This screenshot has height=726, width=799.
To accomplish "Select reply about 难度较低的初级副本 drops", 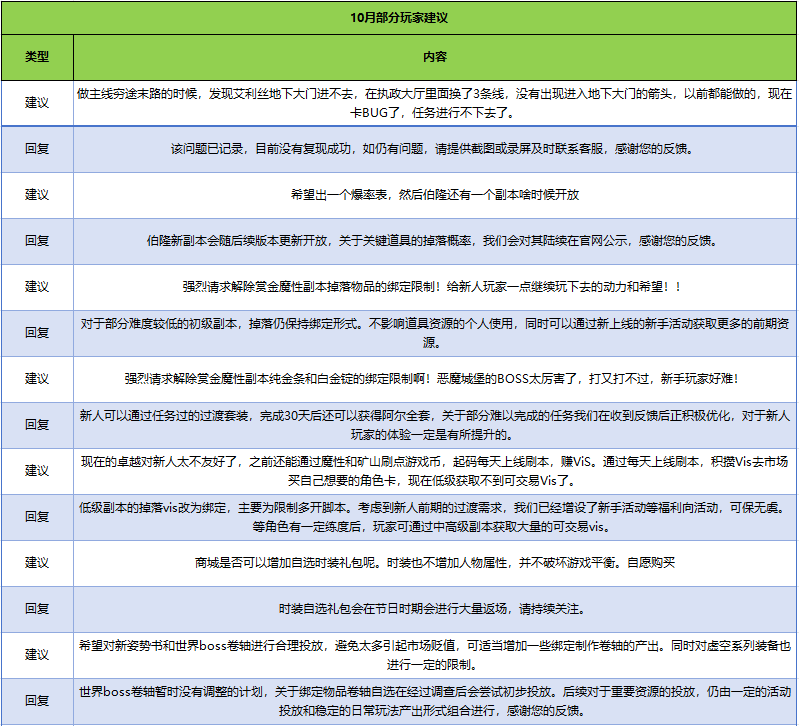I will point(435,333).
